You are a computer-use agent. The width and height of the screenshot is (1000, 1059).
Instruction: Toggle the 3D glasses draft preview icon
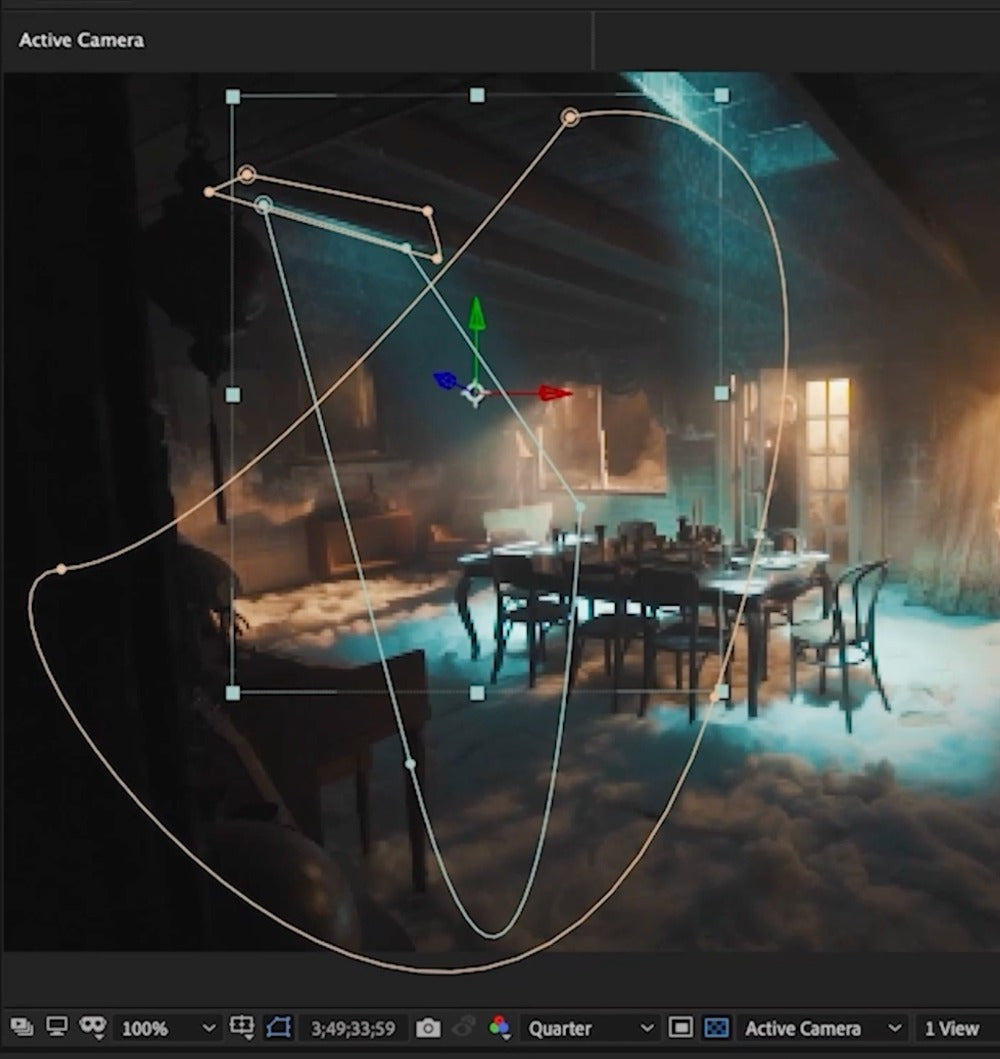coord(93,1027)
